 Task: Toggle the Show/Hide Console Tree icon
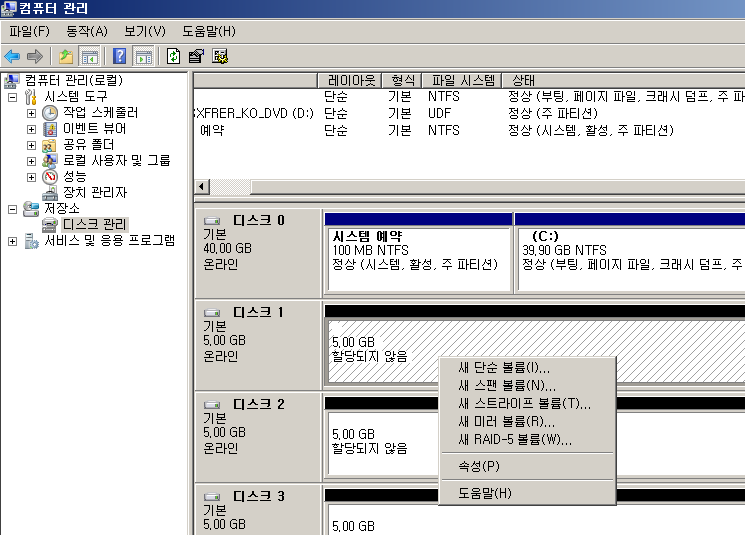[x=89, y=57]
